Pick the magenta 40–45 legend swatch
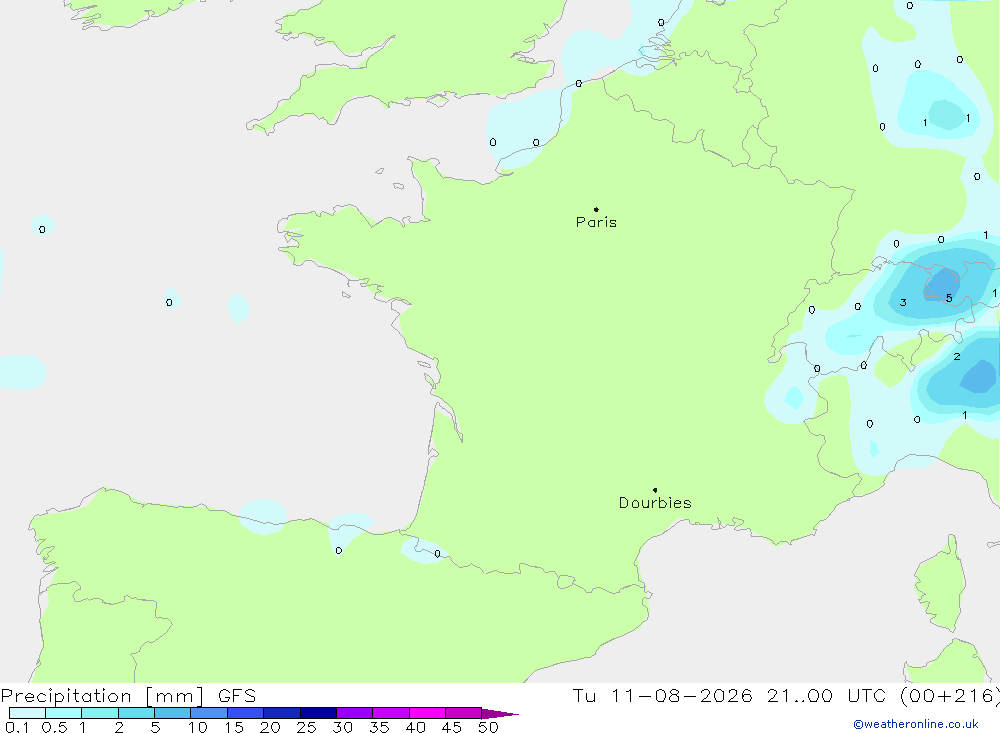Viewport: 1000px width, 733px height. point(427,713)
